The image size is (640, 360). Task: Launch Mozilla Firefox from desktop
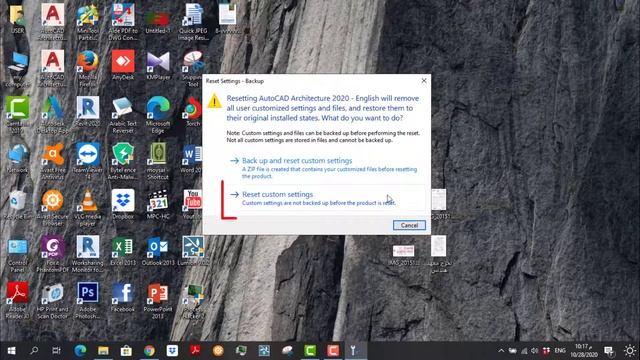pos(87,69)
